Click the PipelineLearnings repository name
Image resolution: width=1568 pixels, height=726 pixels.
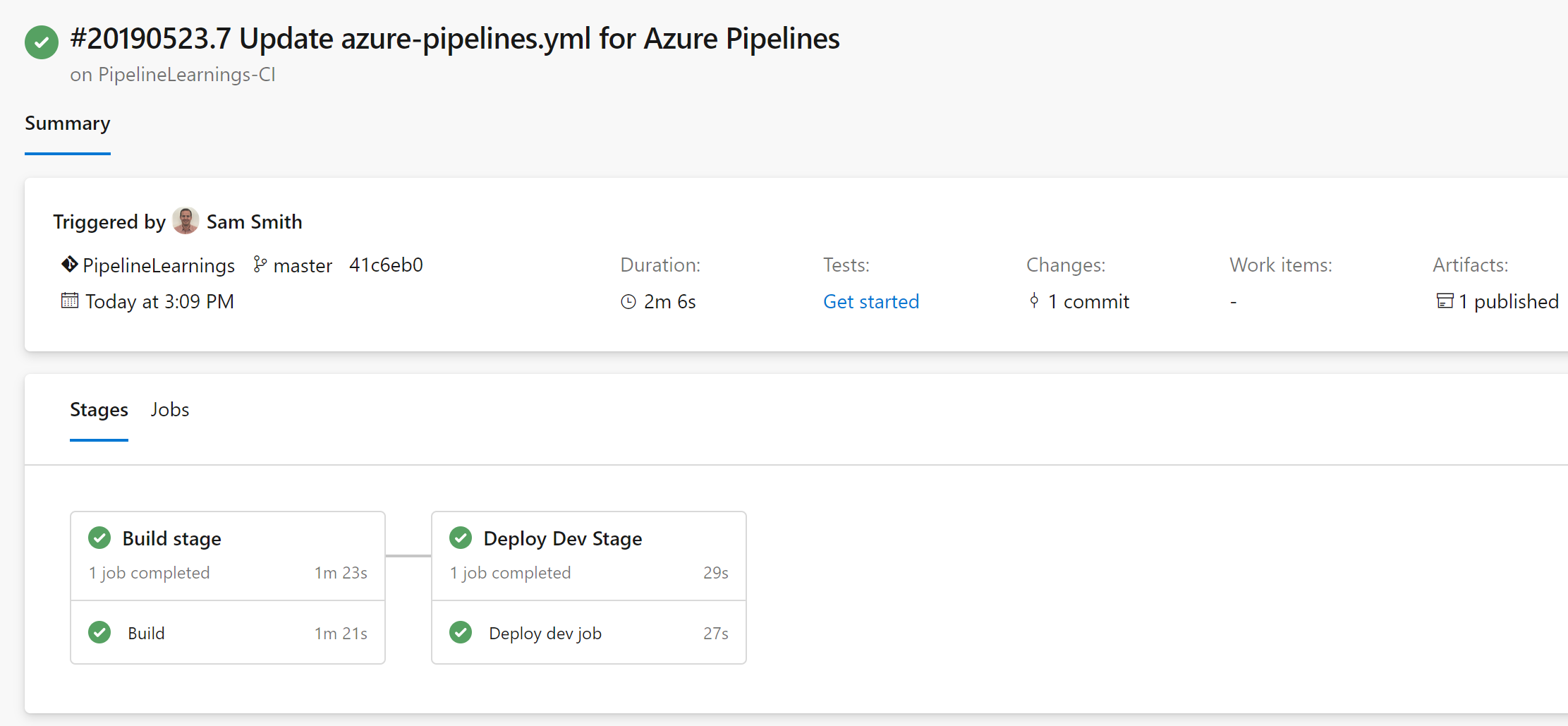click(159, 265)
